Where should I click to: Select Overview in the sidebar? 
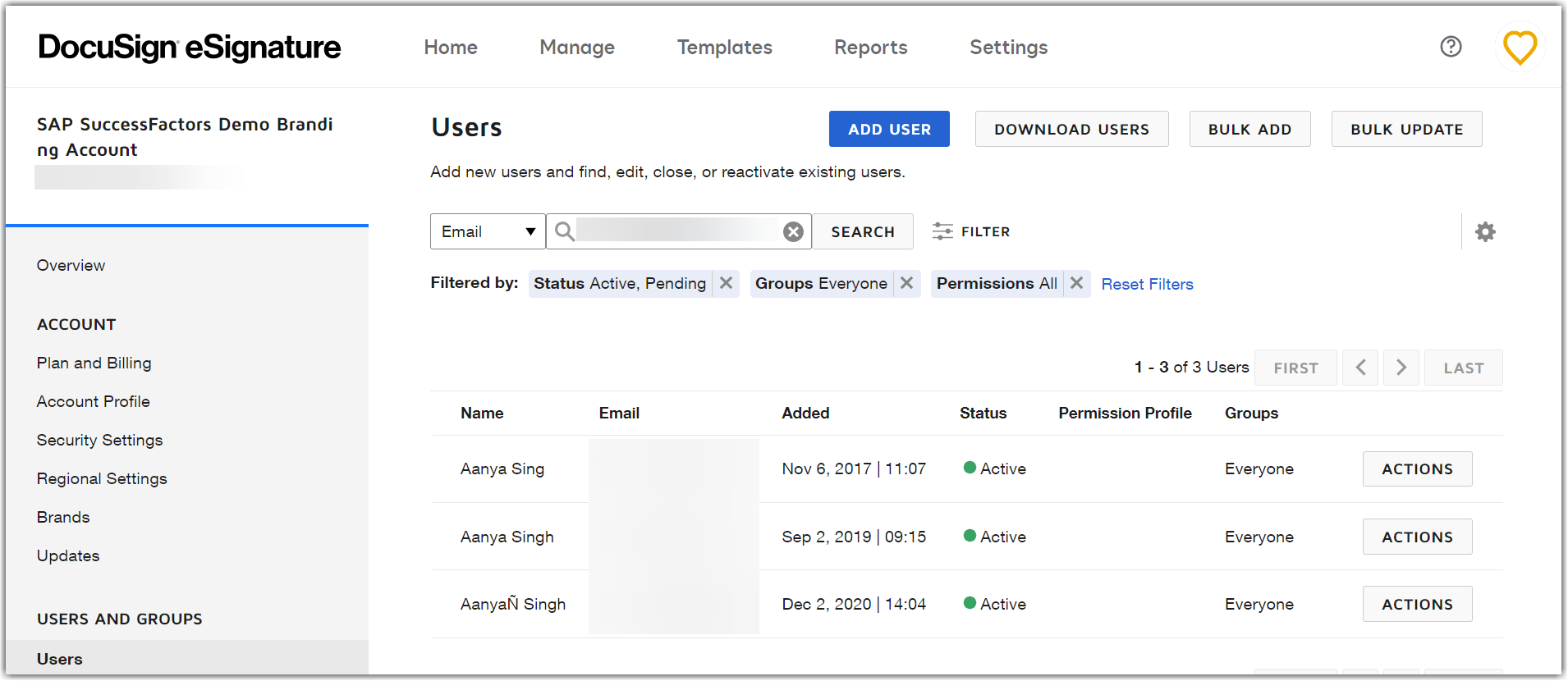coord(71,265)
